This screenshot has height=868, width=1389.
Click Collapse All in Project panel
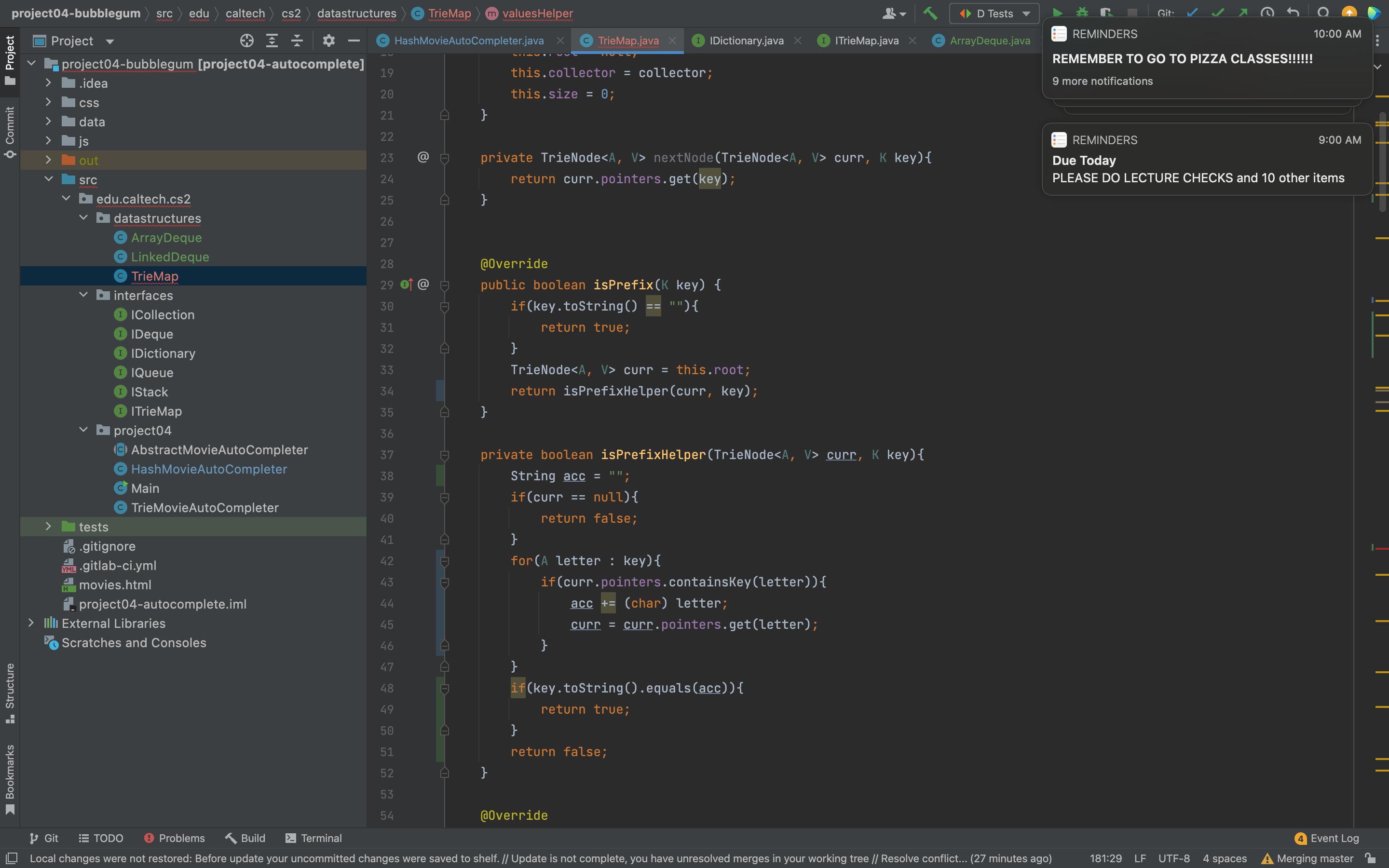click(x=297, y=41)
